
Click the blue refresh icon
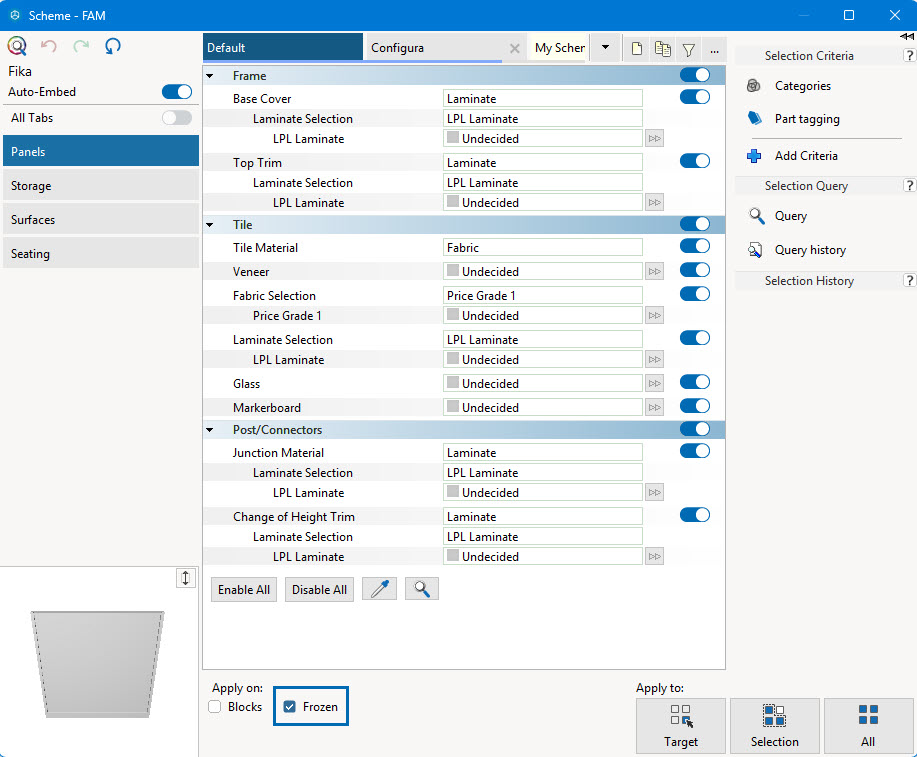coord(113,46)
